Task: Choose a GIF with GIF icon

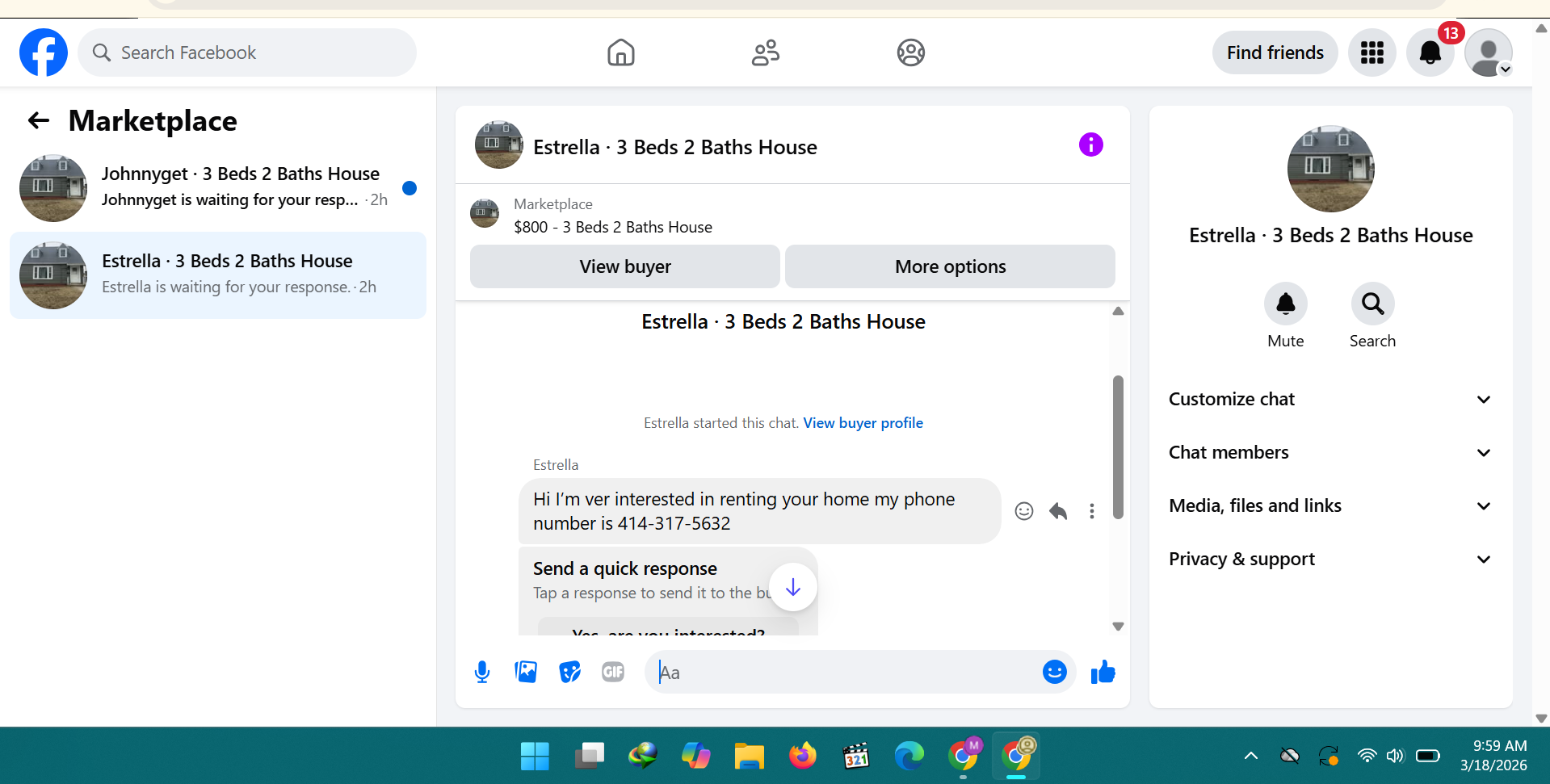Action: point(613,672)
